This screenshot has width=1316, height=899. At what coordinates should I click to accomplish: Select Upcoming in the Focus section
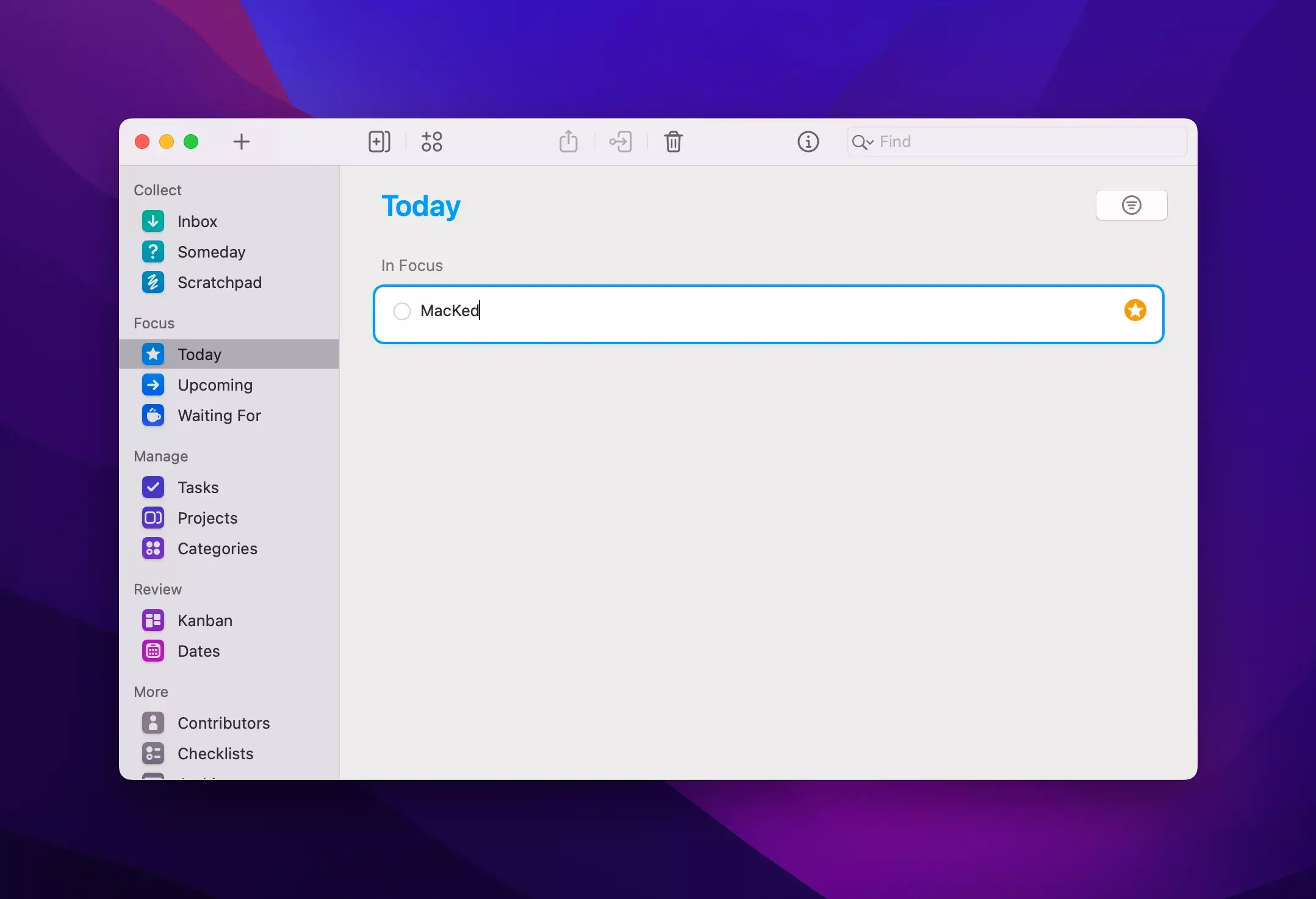point(215,385)
